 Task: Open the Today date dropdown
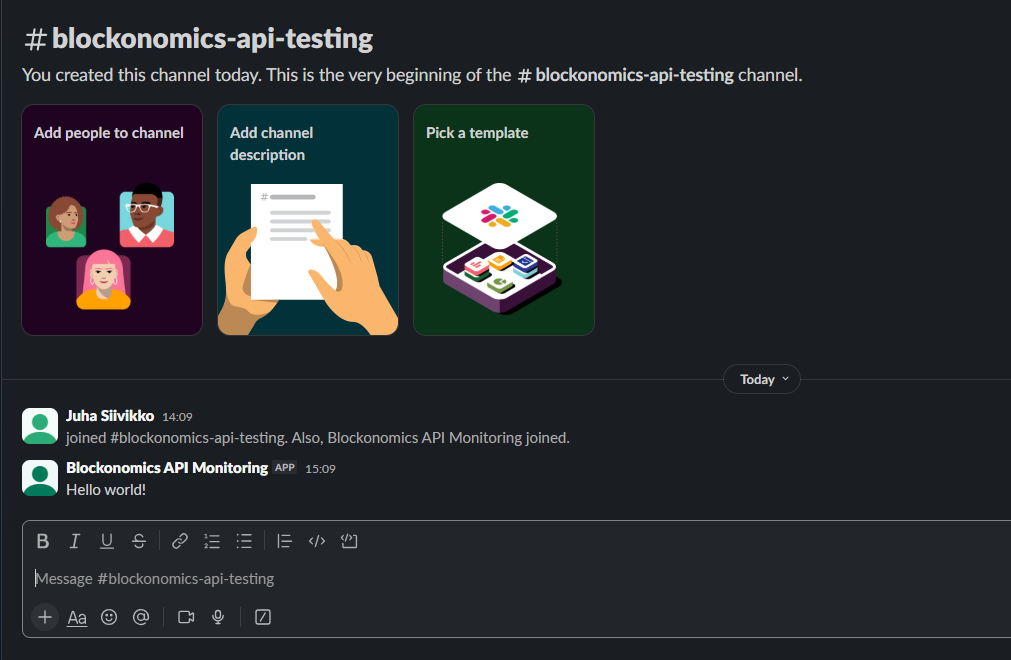click(x=762, y=379)
